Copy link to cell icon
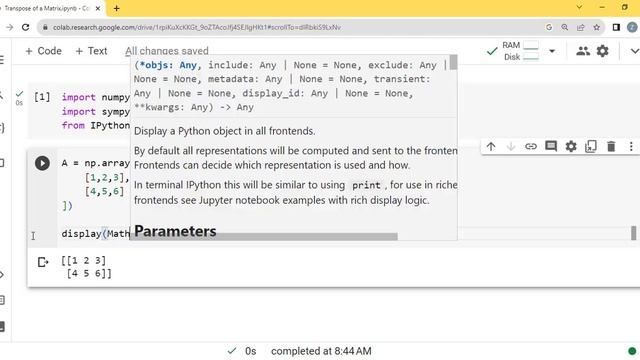Viewport: 640px width, 360px height. pyautogui.click(x=531, y=146)
